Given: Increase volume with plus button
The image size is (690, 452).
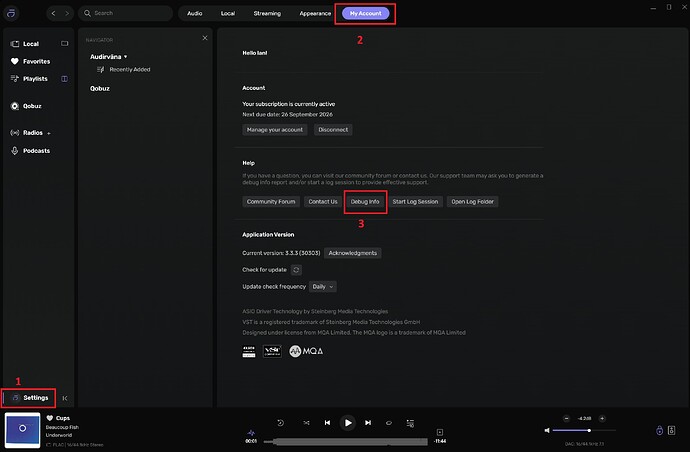Looking at the screenshot, I should coord(602,419).
